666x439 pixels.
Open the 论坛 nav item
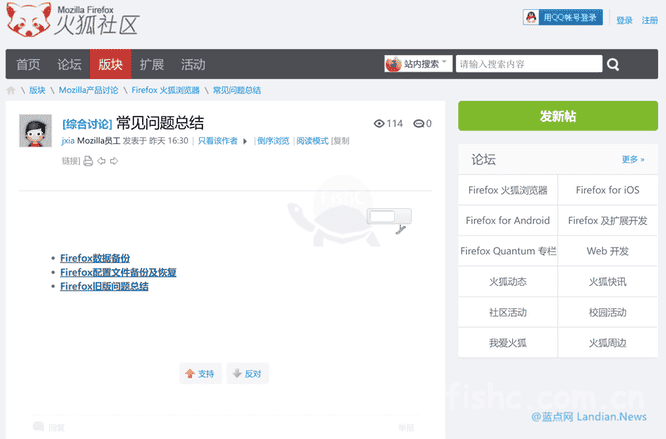coord(69,64)
